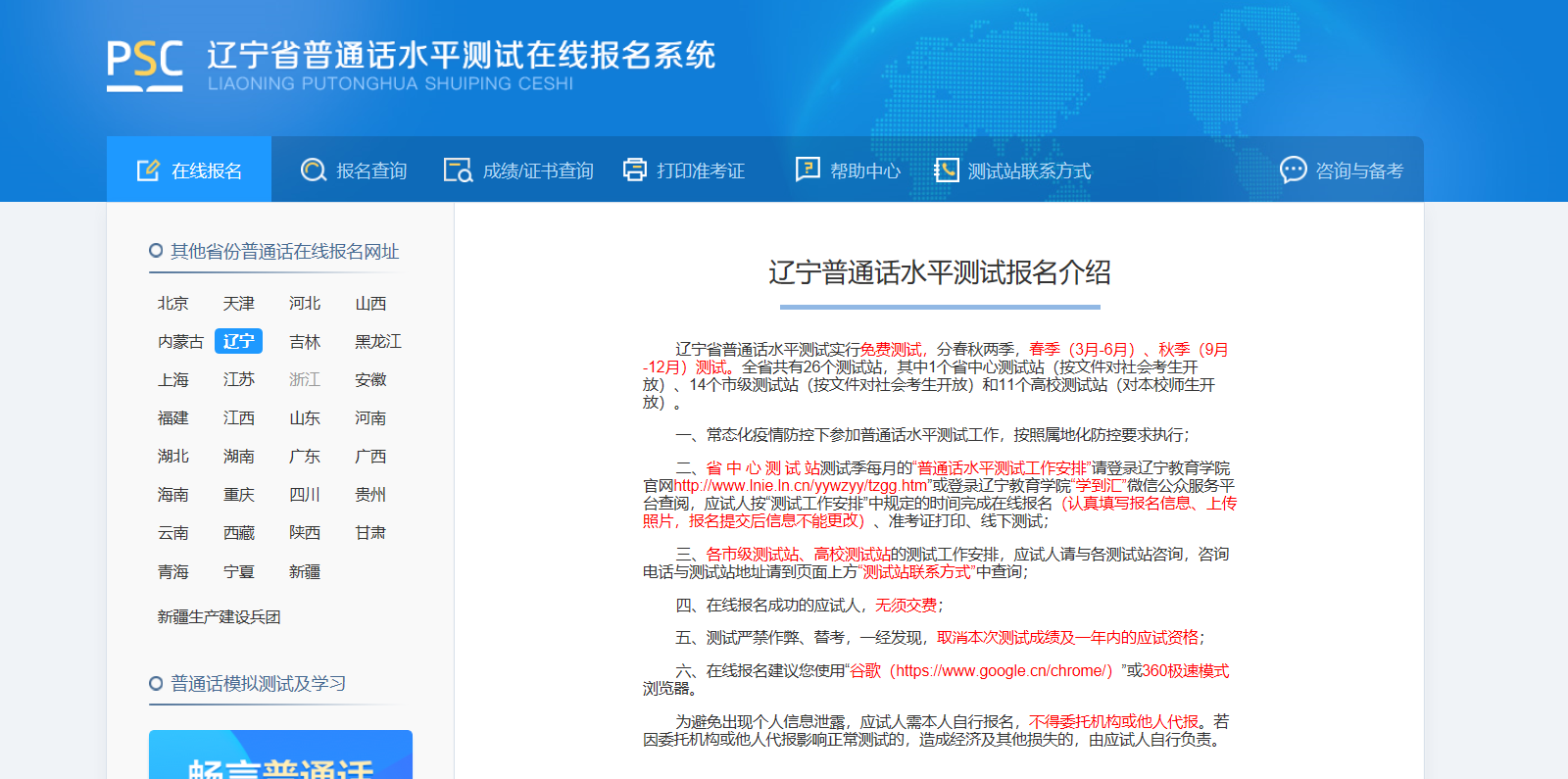Click the 辽宁普通话水平测试报名介绍 title
1568x779 pixels.
[x=939, y=272]
